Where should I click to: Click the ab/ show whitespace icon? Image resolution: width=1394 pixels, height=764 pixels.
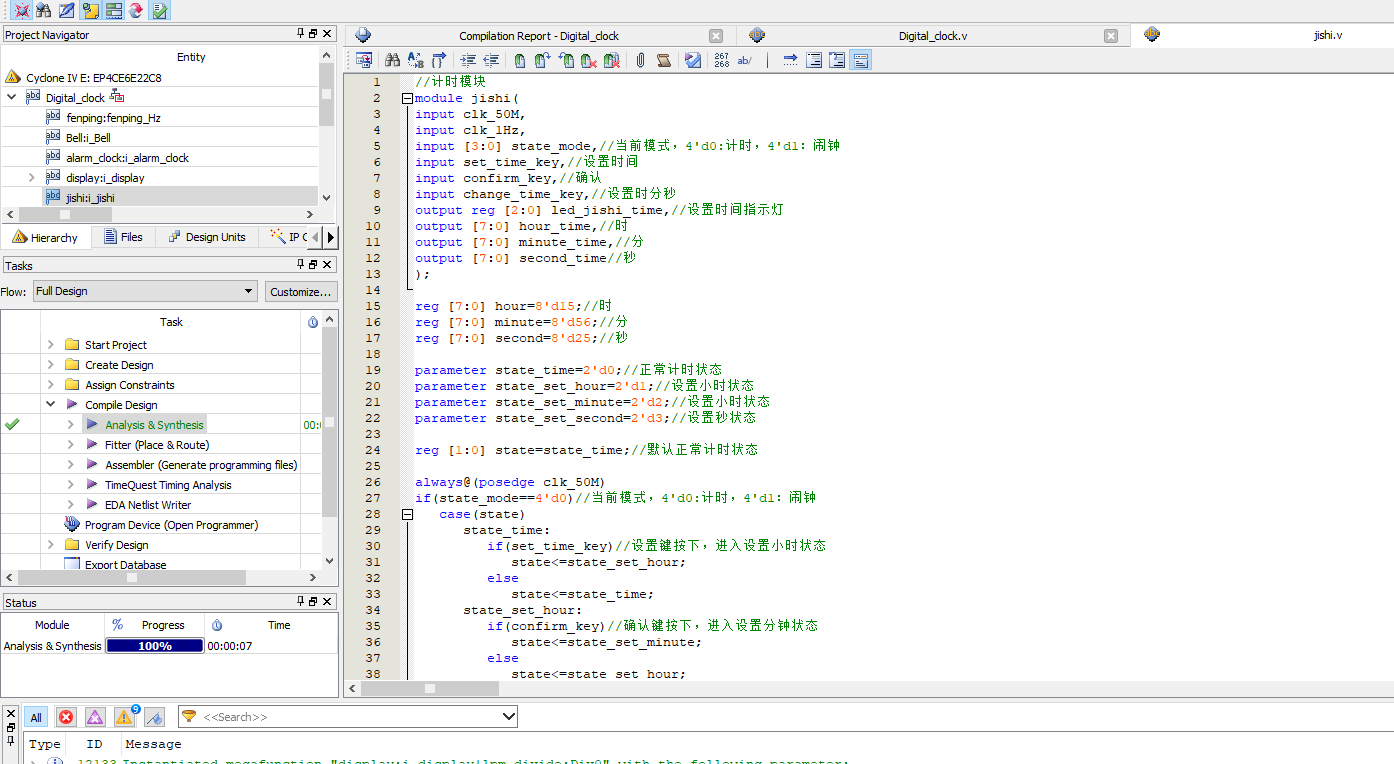(x=745, y=60)
